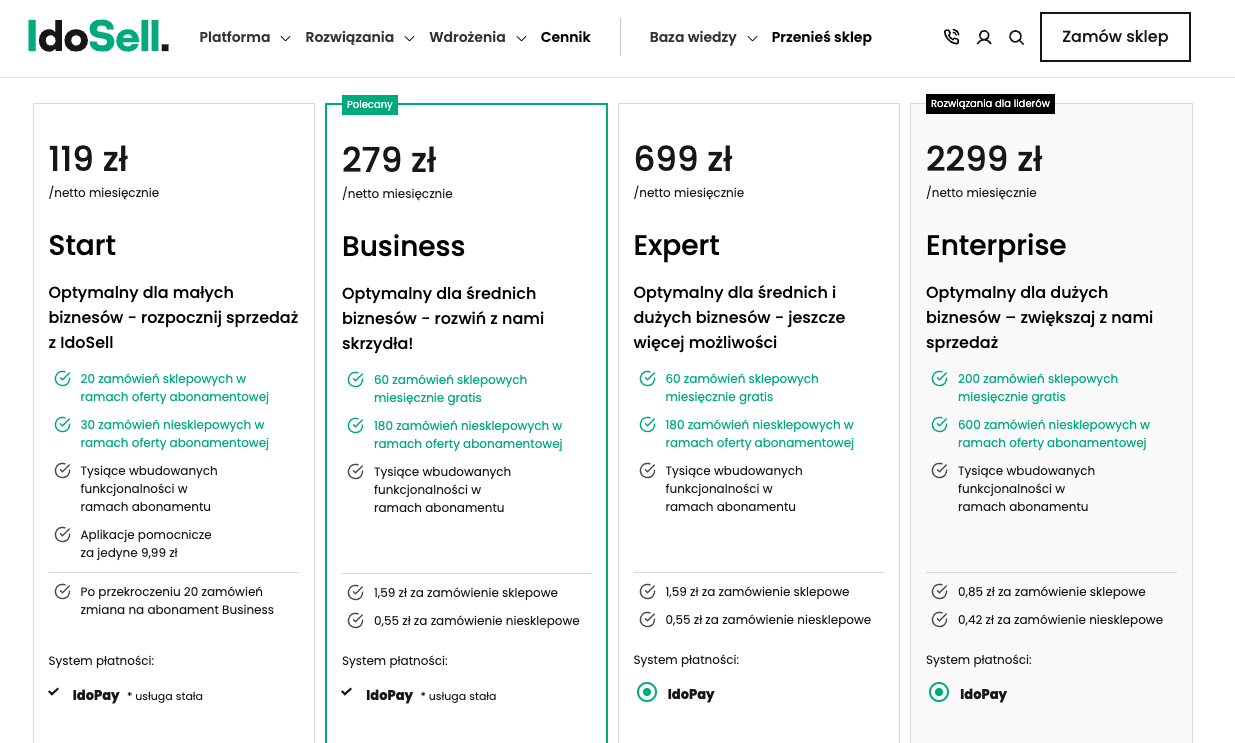This screenshot has height=743, width=1235.
Task: Click the 'Zamów sklep' button
Action: (1115, 36)
